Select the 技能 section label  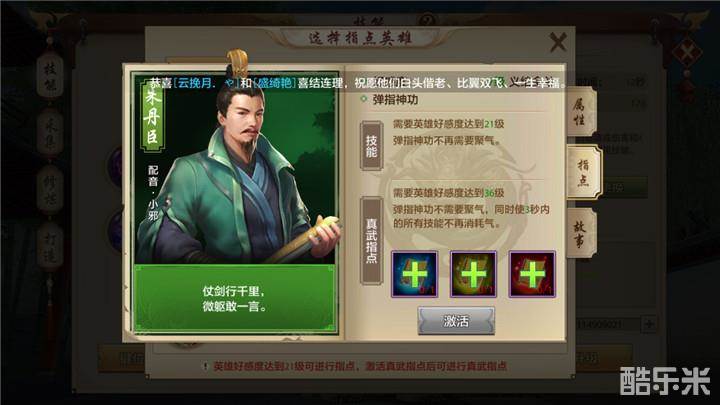[371, 146]
